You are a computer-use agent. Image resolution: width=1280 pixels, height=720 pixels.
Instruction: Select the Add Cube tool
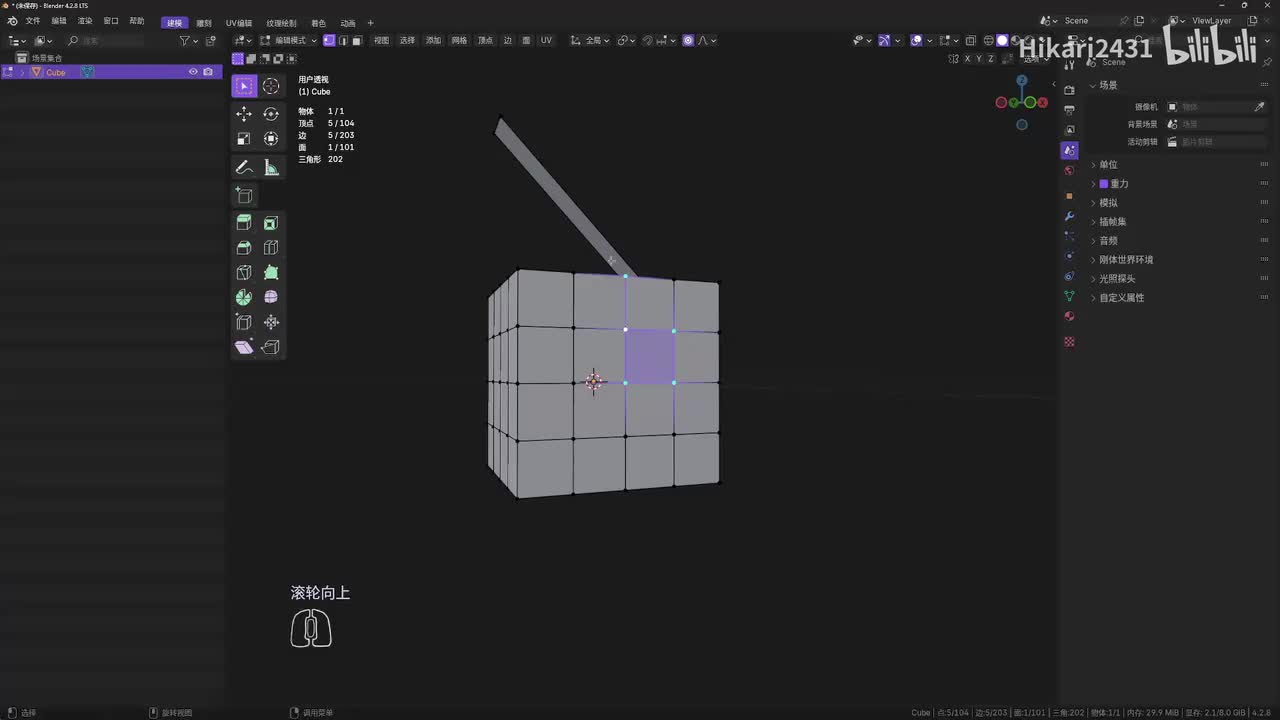244,195
